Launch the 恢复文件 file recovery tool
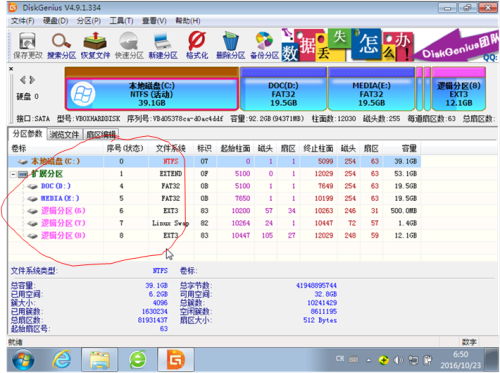 tap(95, 46)
